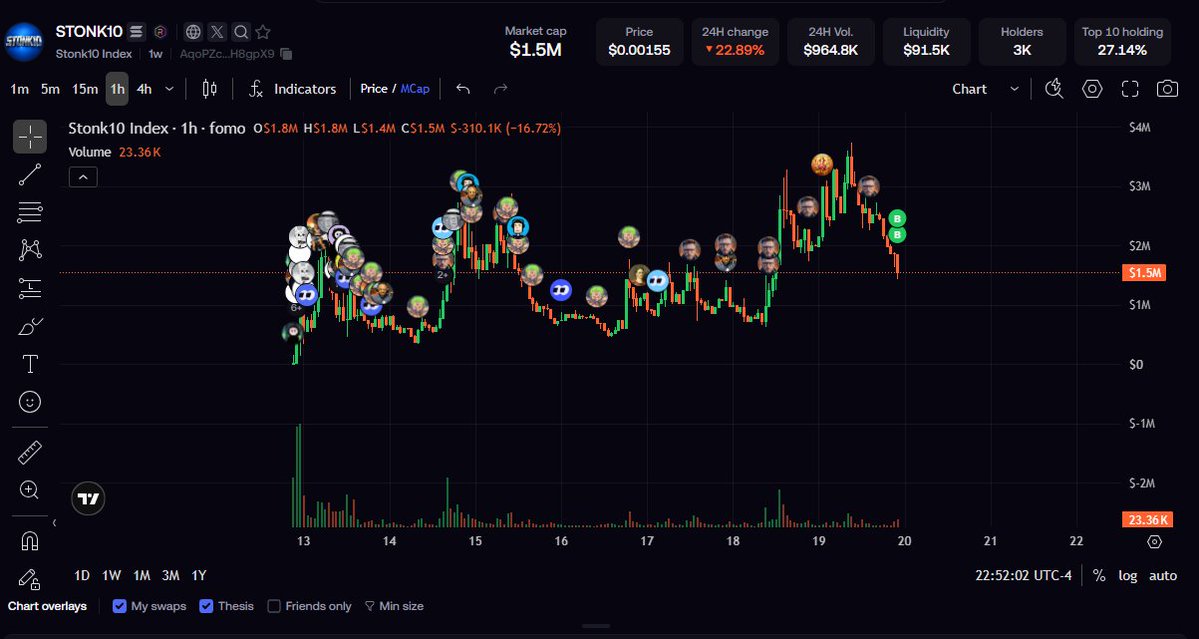Image resolution: width=1199 pixels, height=639 pixels.
Task: Activate the zoom in tool
Action: (30, 491)
